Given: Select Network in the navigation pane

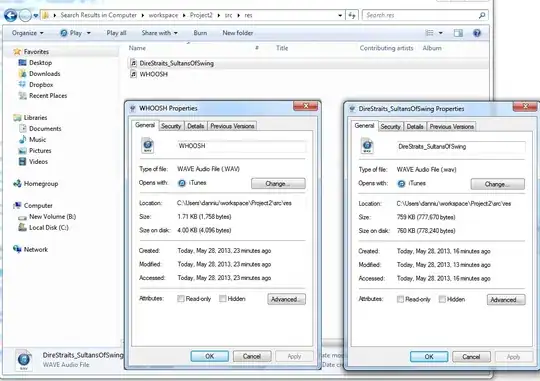Looking at the screenshot, I should point(35,250).
